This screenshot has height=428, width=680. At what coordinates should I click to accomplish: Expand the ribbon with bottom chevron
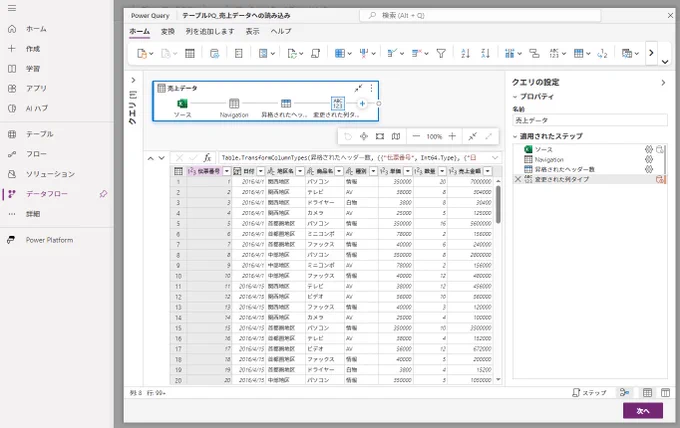pos(665,62)
